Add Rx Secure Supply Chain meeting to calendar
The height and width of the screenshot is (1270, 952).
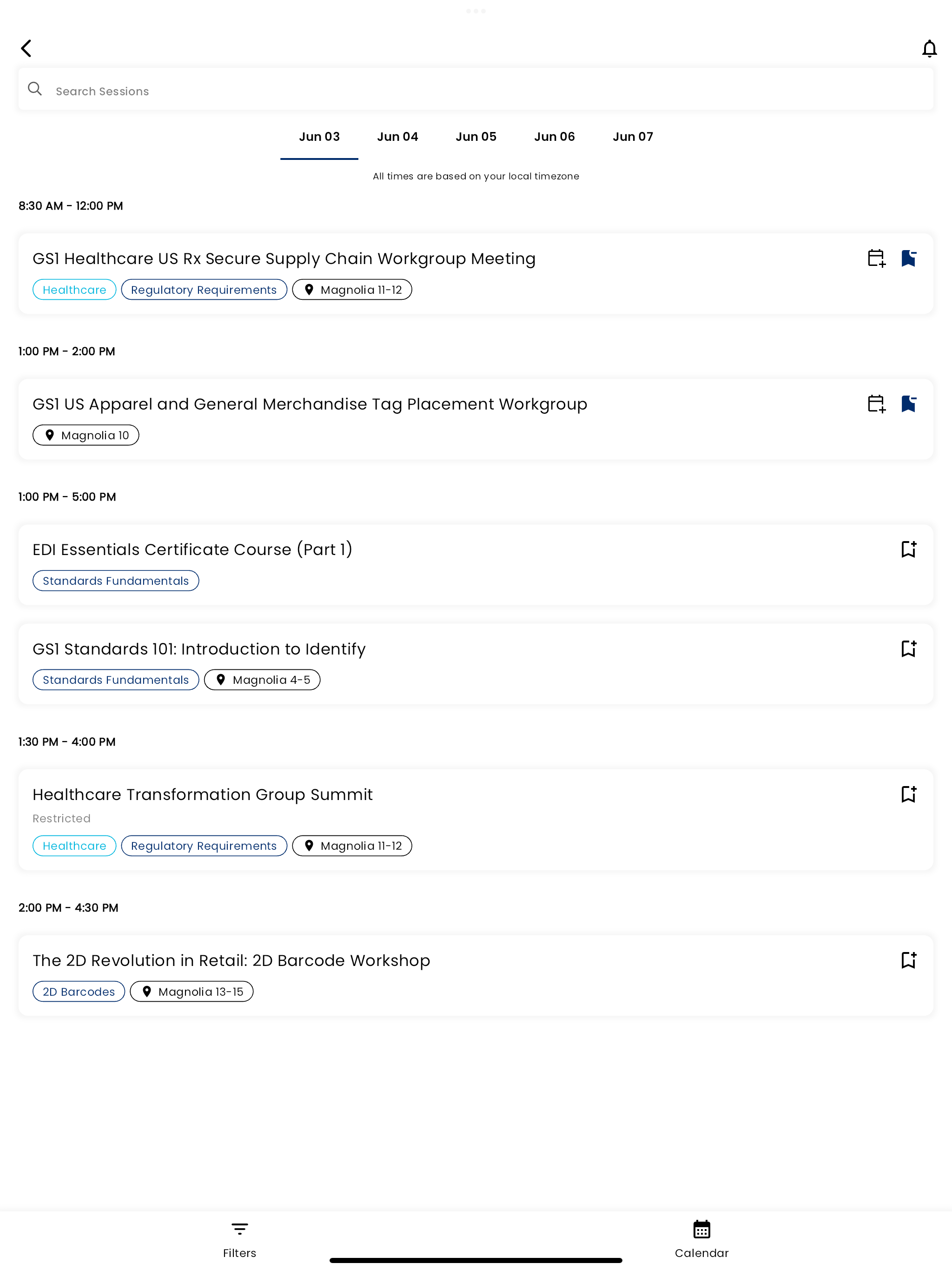click(x=876, y=258)
